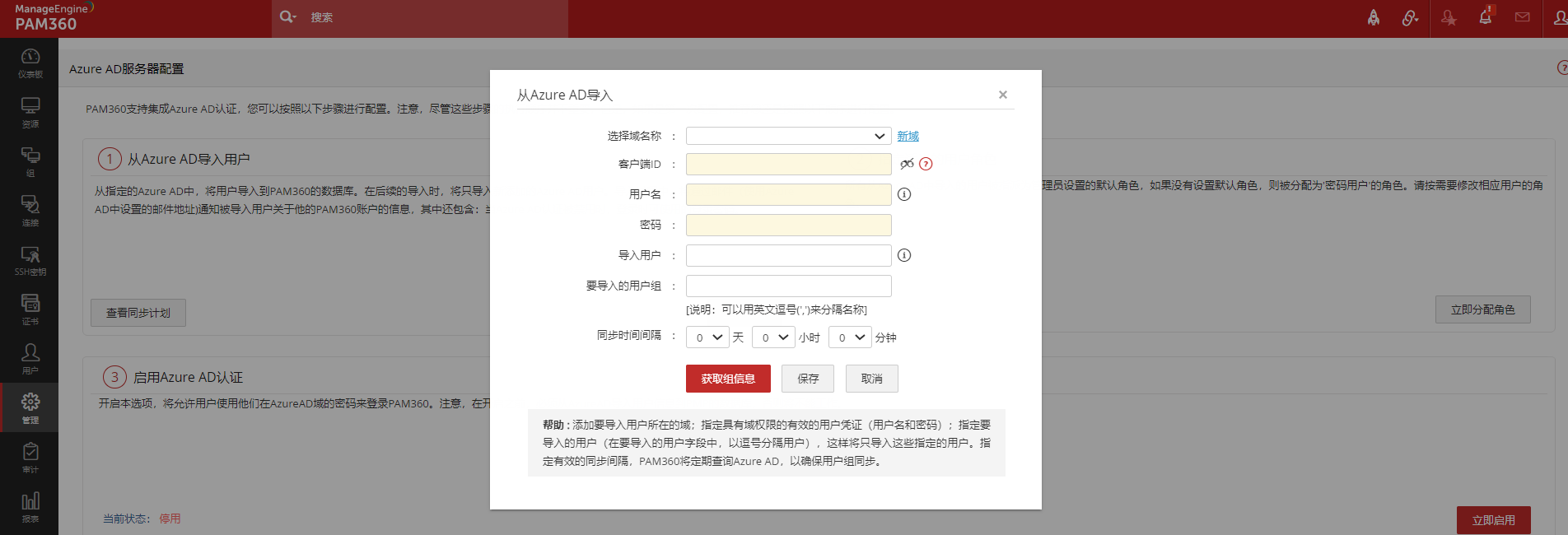Viewport: 1568px width, 535px height.
Task: Click the help icon beside 客户端ID
Action: click(926, 164)
